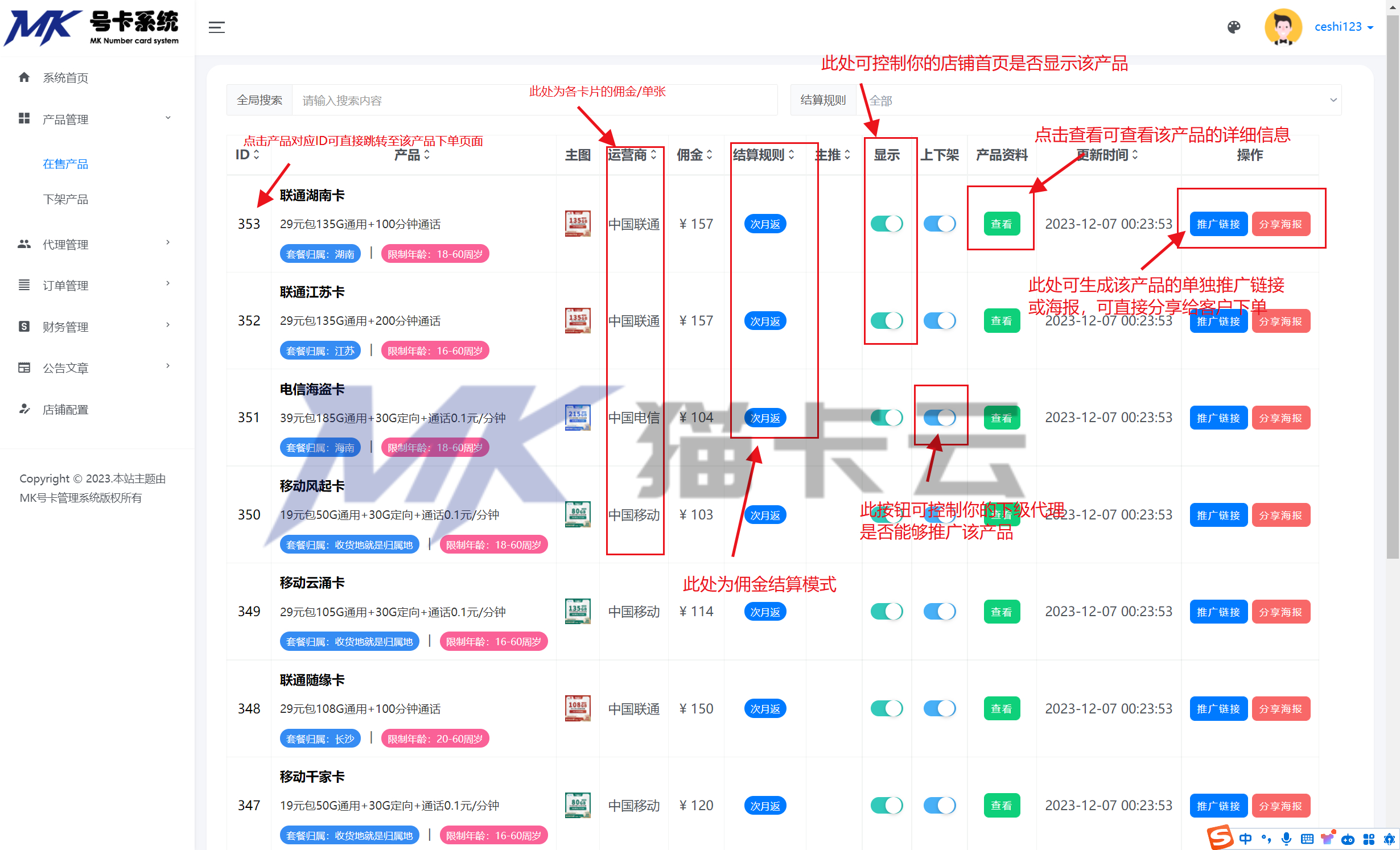
Task: Select the 在售产品 submenu item
Action: coord(65,164)
